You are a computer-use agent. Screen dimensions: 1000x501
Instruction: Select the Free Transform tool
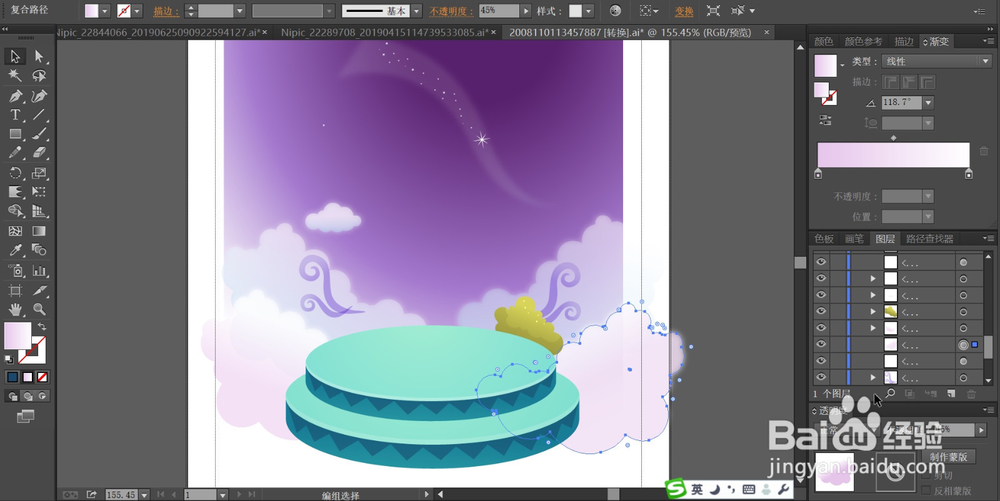(x=39, y=192)
